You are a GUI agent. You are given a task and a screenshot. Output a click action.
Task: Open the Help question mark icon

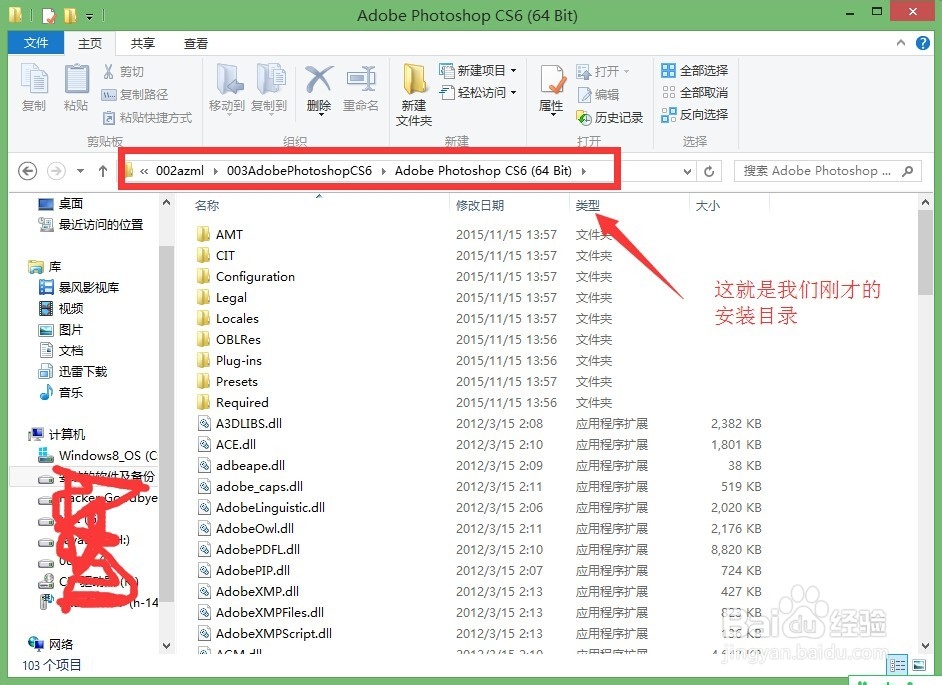click(923, 43)
